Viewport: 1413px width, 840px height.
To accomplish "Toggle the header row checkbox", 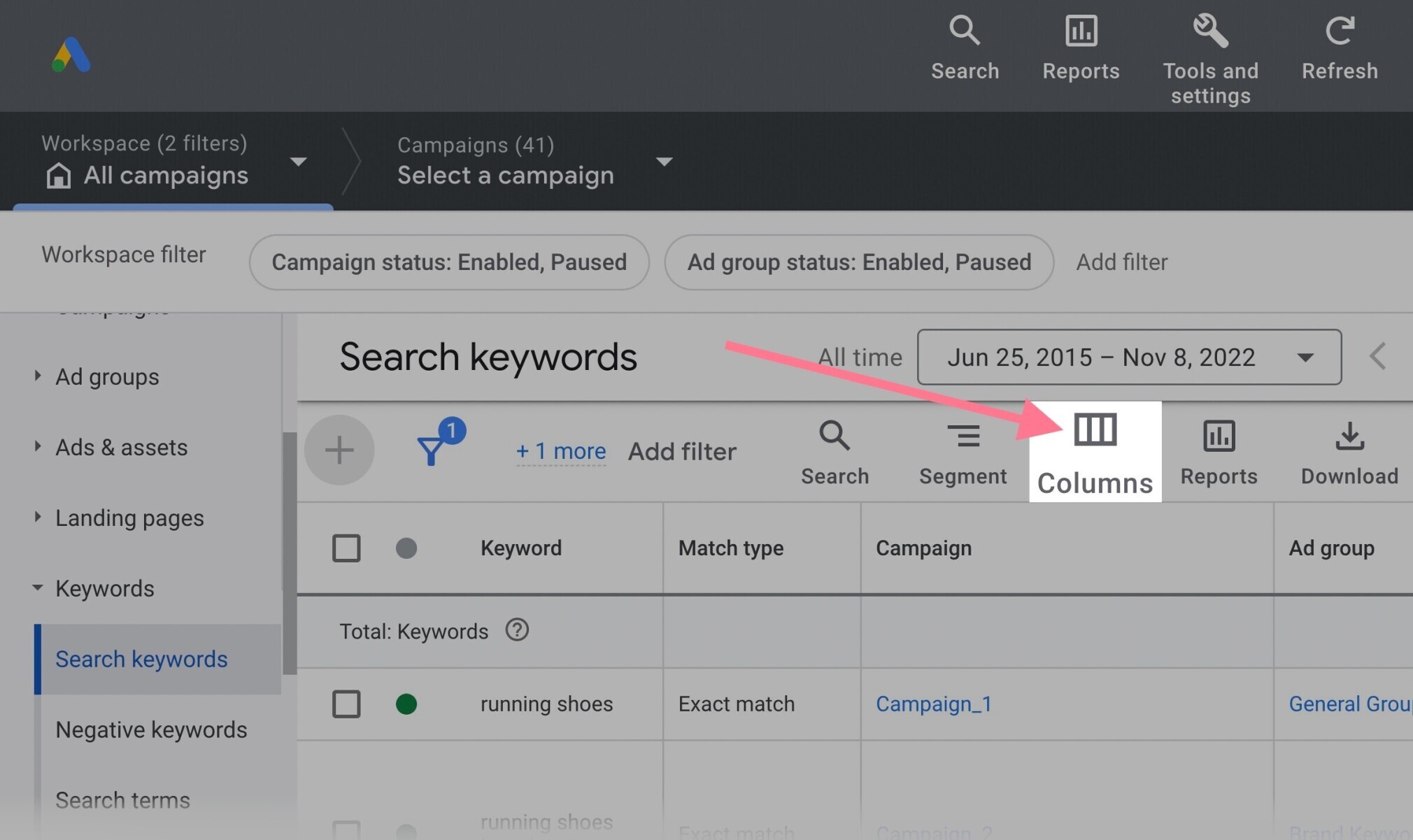I will pyautogui.click(x=347, y=548).
